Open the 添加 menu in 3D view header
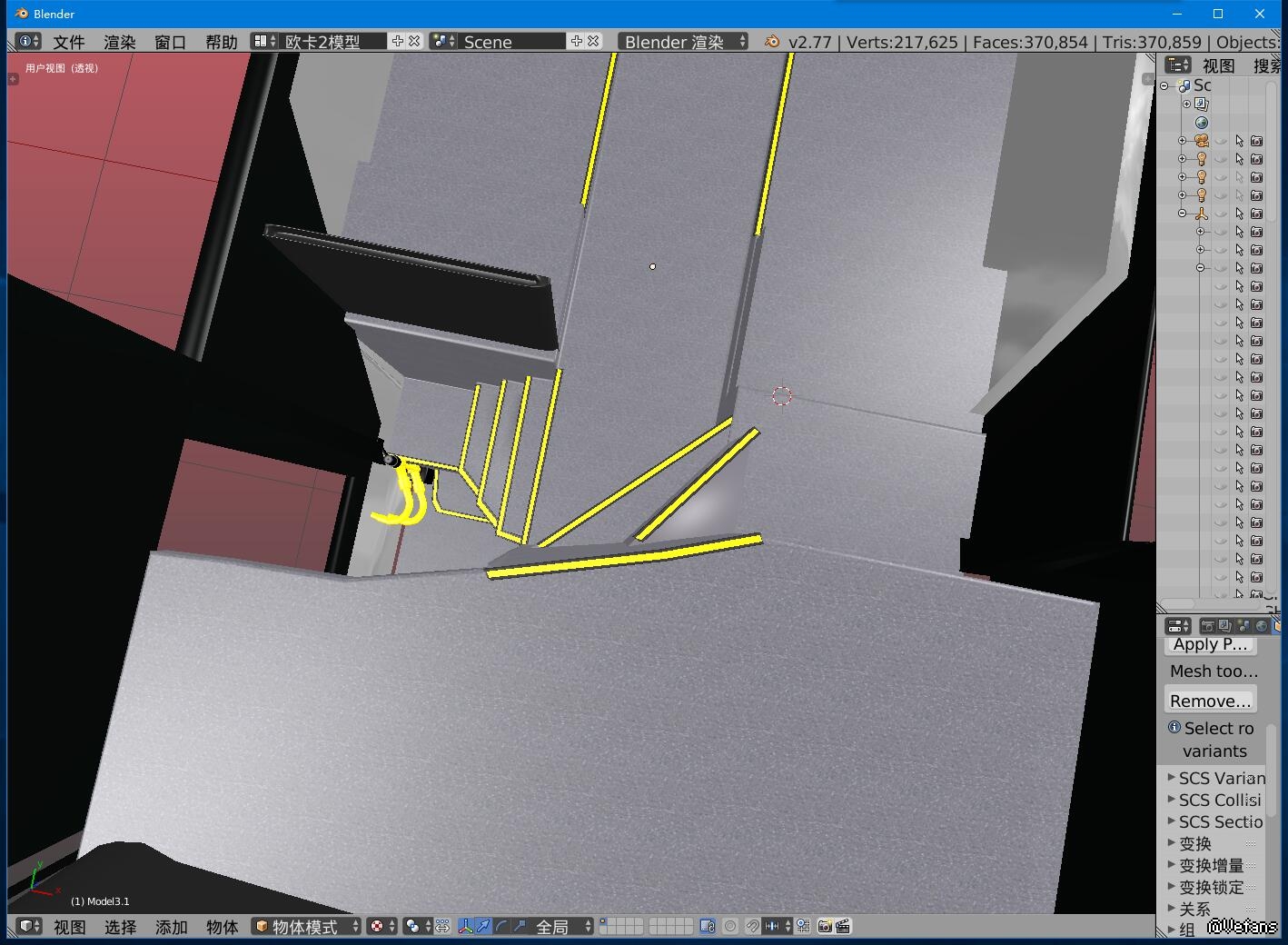This screenshot has width=1288, height=945. (171, 926)
